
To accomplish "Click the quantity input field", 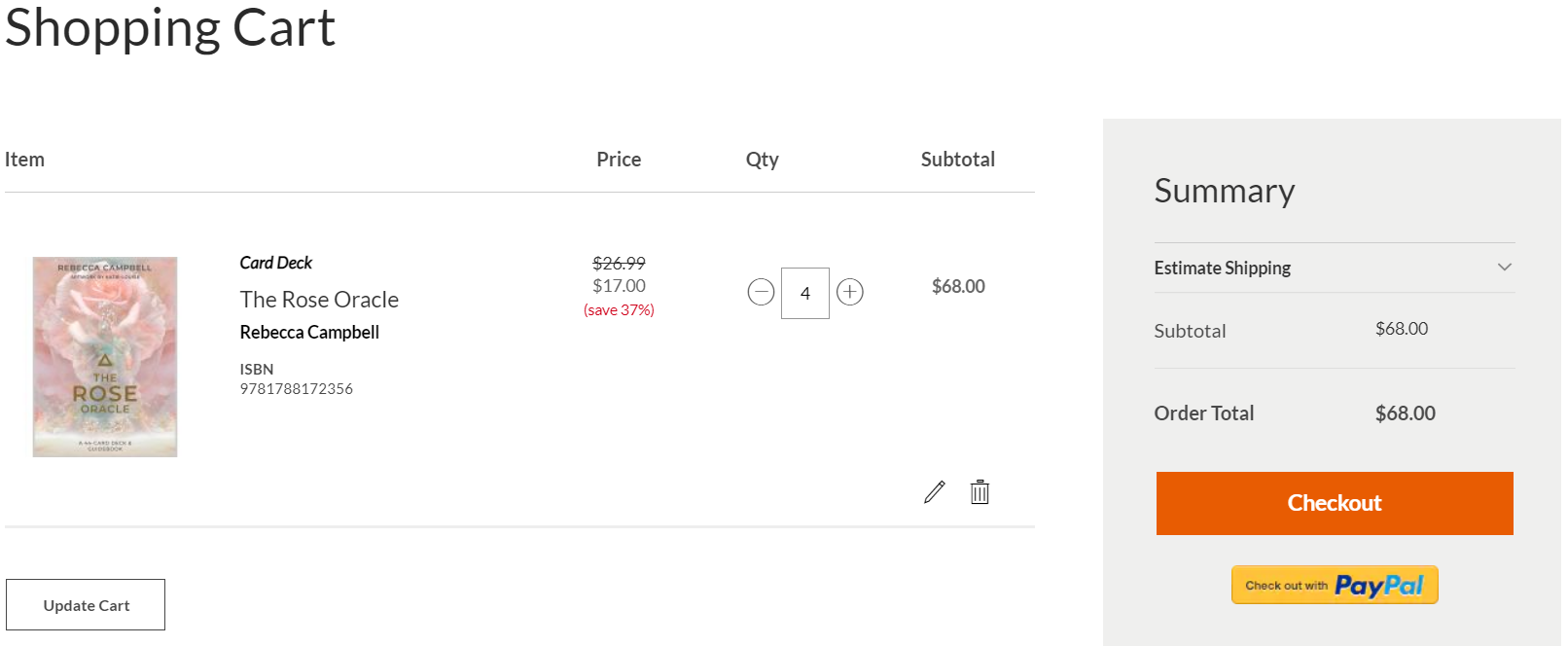I will 805,293.
